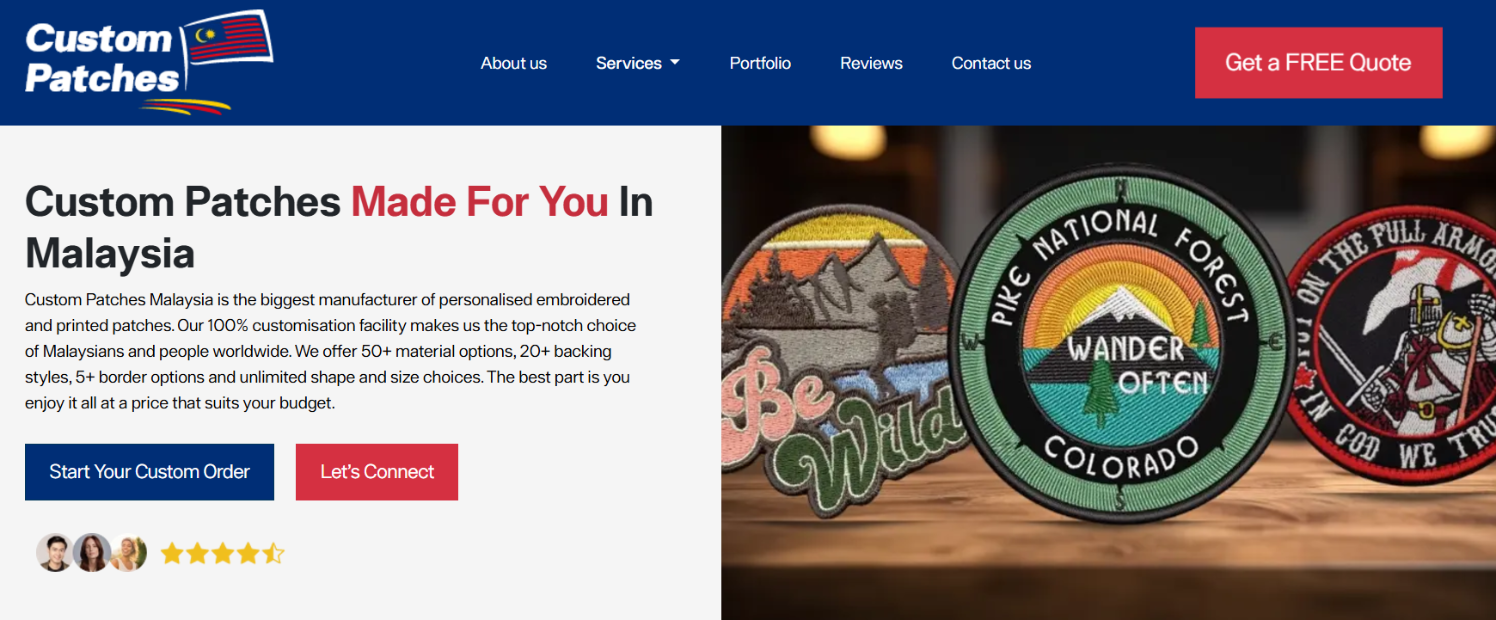This screenshot has width=1496, height=620.
Task: Open the About us page
Action: pos(514,63)
